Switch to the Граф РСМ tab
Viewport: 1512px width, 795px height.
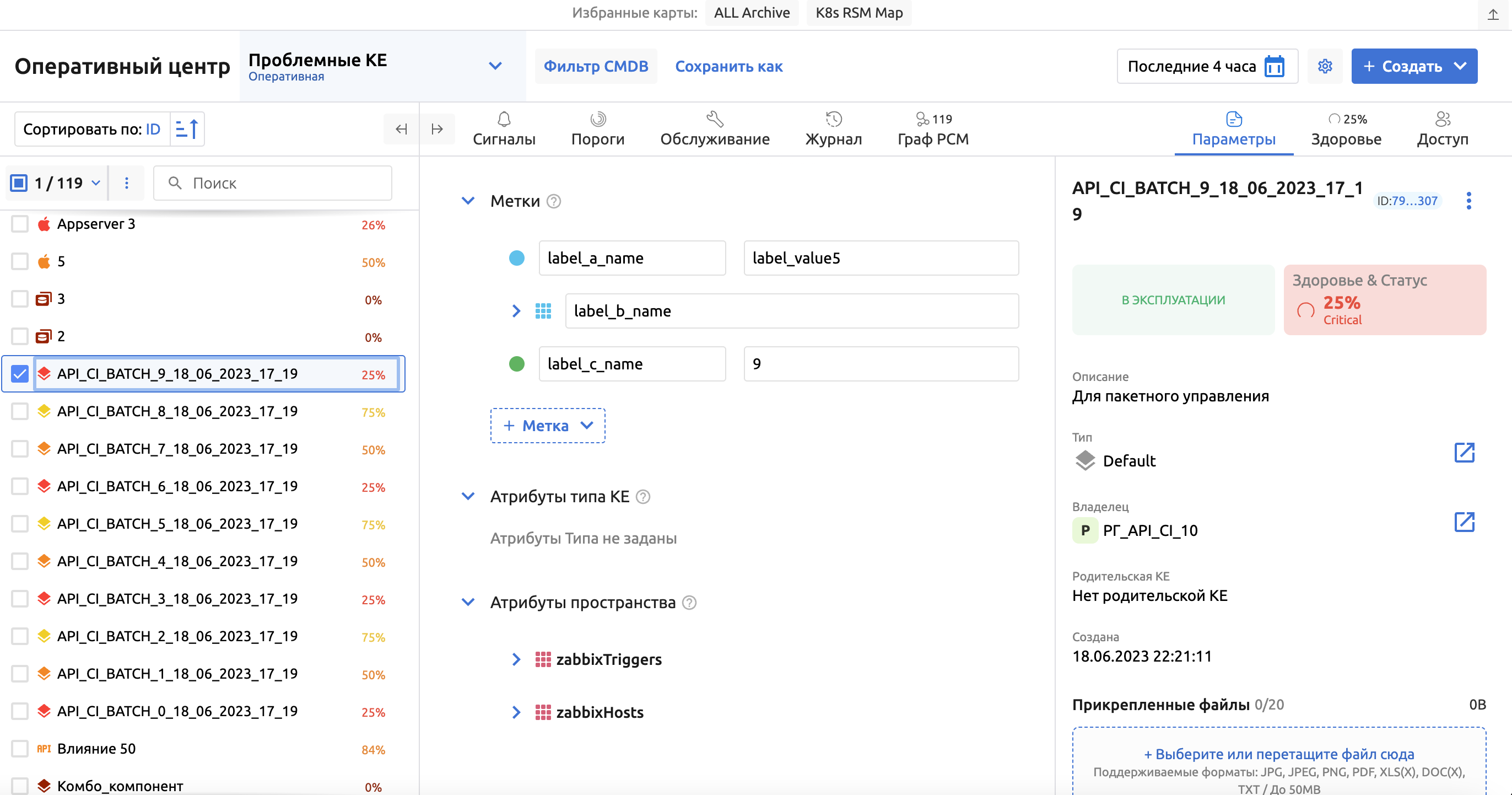coord(933,129)
